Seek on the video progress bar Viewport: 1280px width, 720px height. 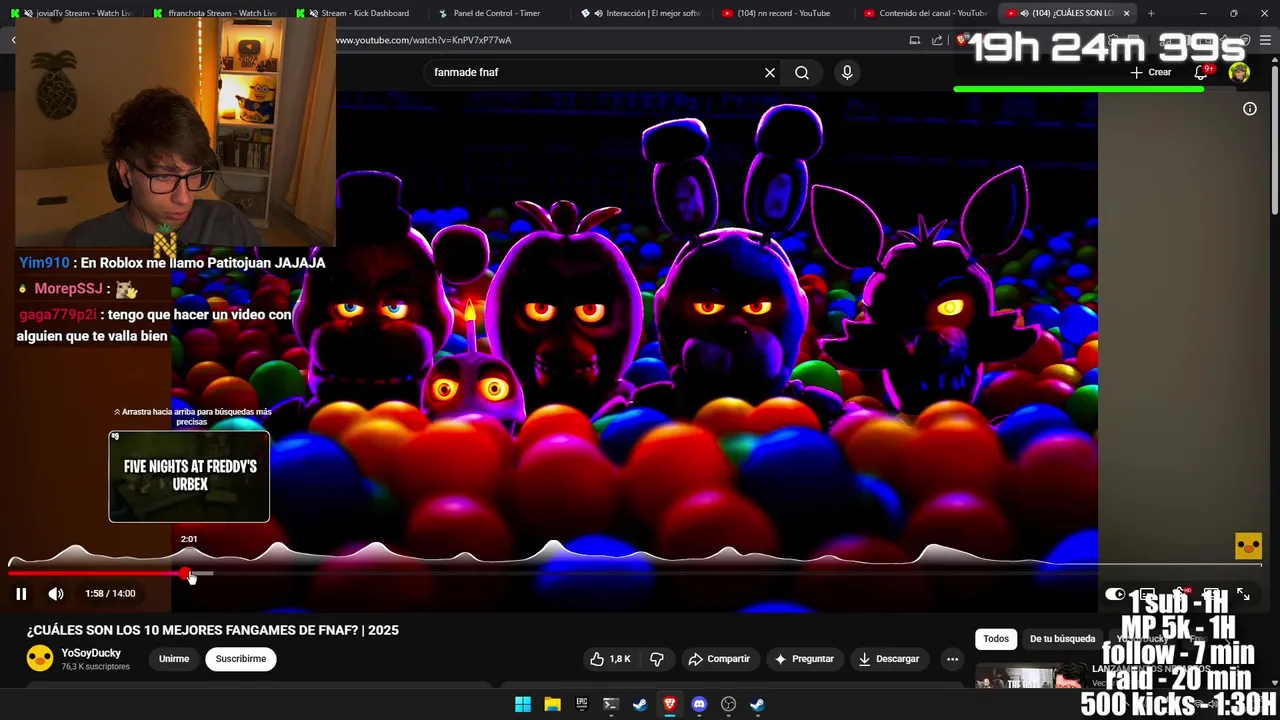[x=635, y=574]
